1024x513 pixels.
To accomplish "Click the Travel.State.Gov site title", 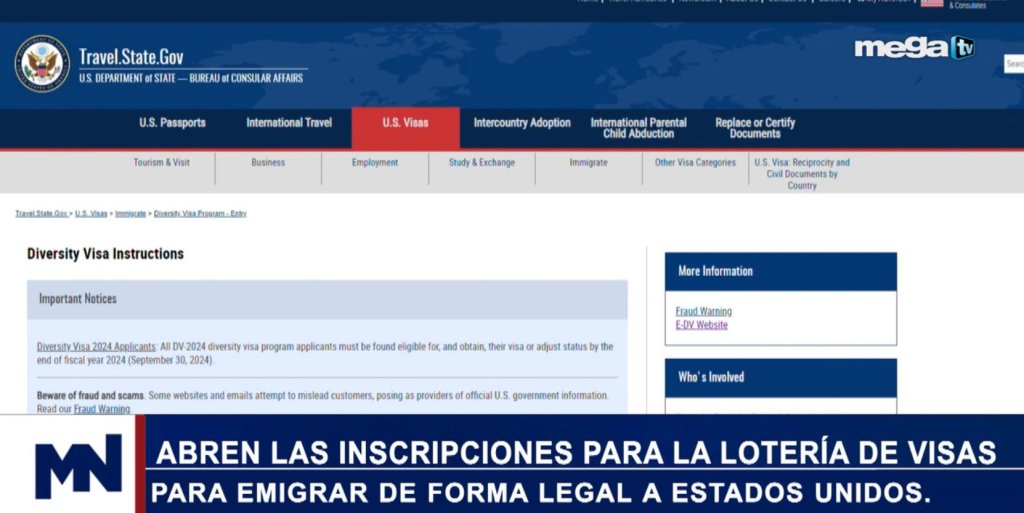I will pyautogui.click(x=131, y=57).
